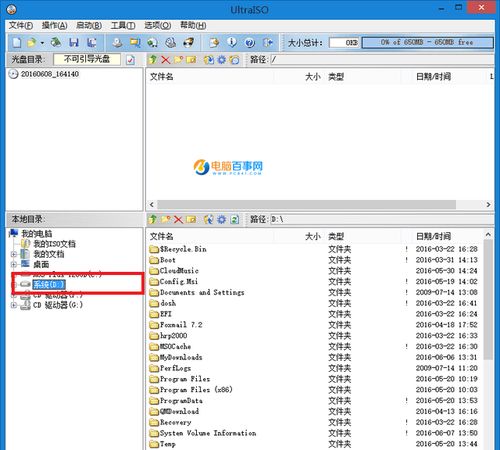Click red Delete X in local directory toolbar
Screen dimensions: 500x450
tap(178, 220)
